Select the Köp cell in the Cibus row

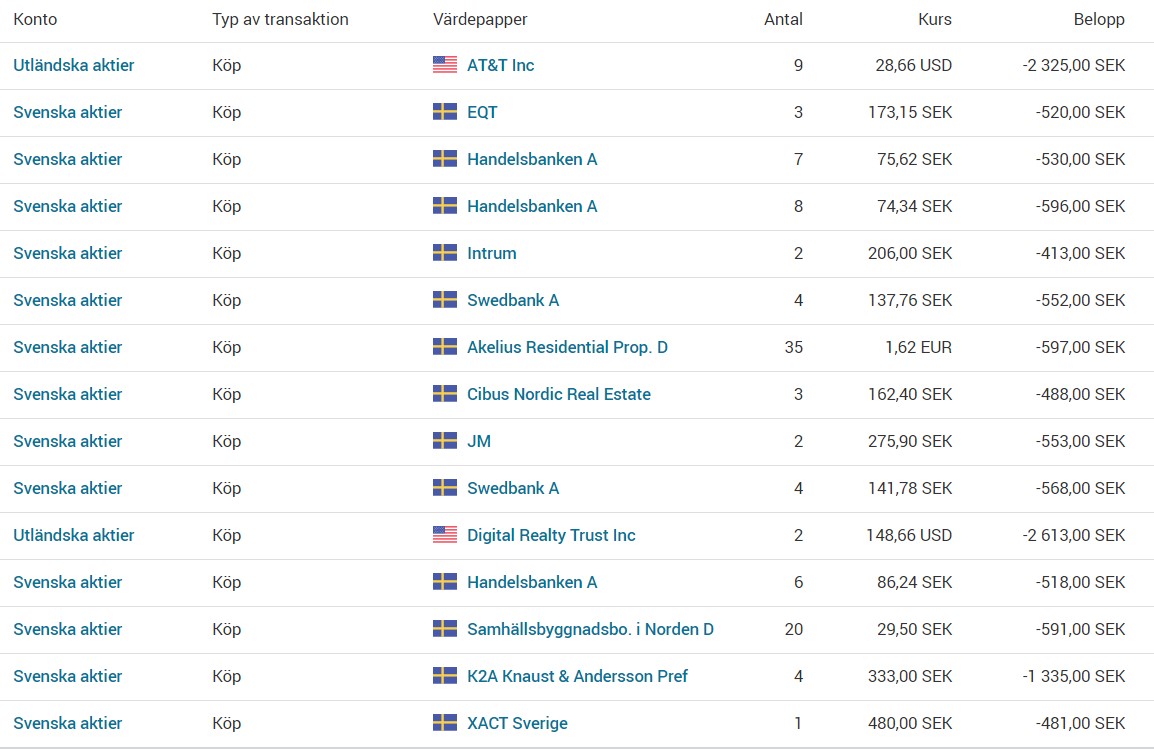[x=227, y=394]
